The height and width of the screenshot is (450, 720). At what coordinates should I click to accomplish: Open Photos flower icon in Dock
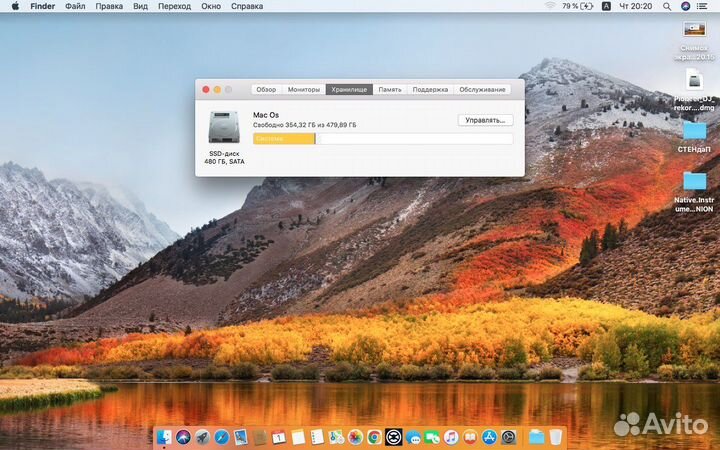tap(355, 437)
